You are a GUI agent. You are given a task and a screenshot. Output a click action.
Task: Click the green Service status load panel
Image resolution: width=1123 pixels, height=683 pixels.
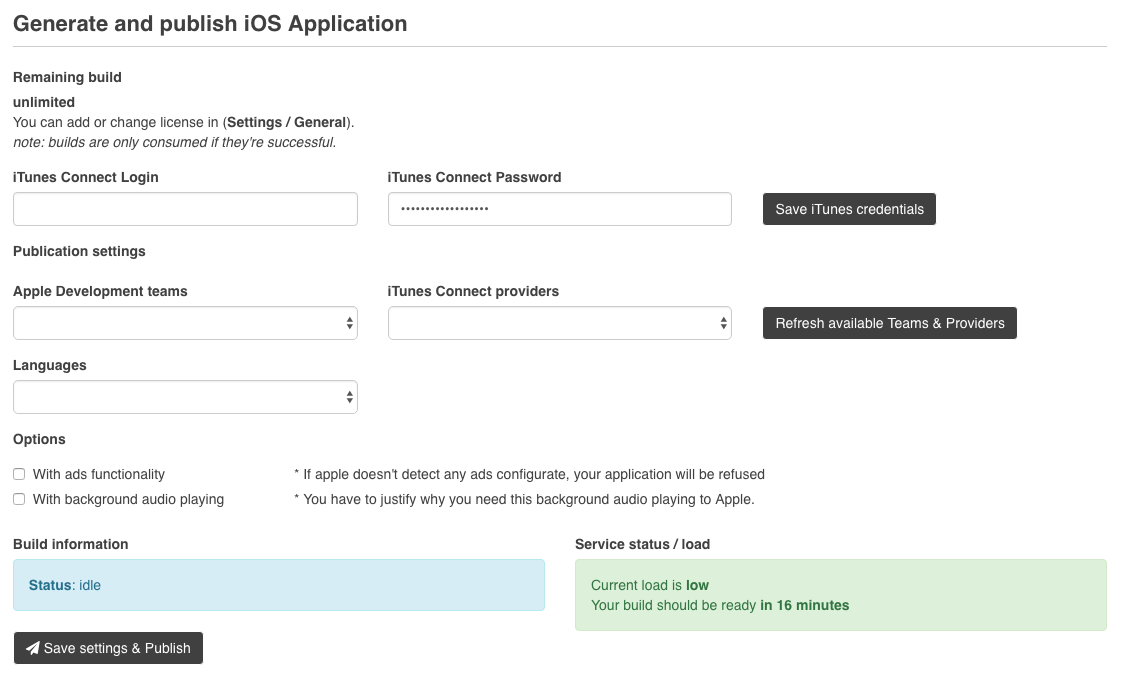point(840,595)
